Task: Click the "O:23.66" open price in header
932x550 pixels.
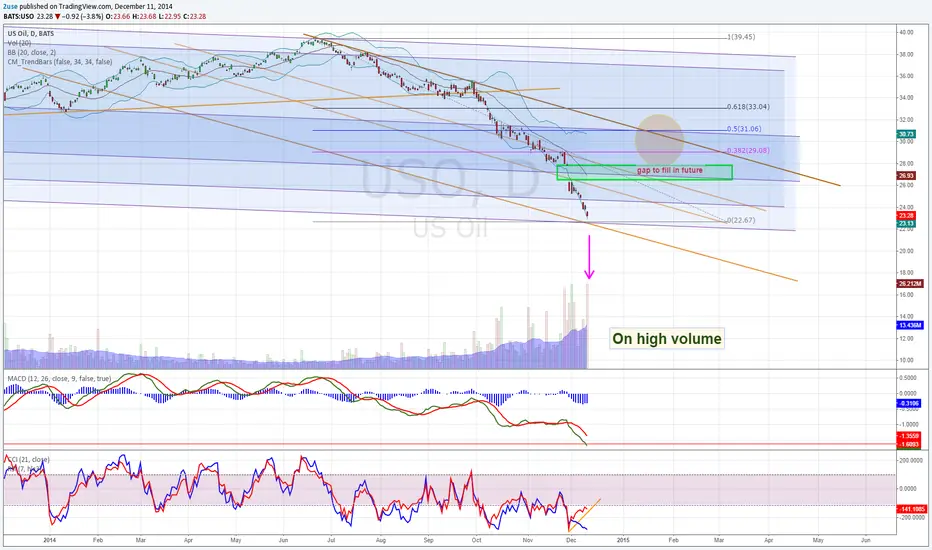Action: (x=118, y=16)
